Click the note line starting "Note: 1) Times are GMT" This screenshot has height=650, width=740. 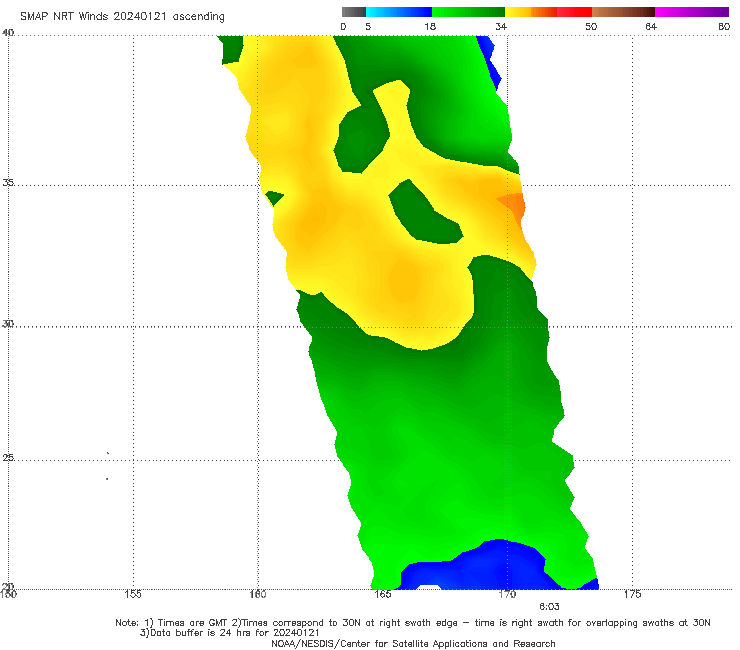[413, 623]
